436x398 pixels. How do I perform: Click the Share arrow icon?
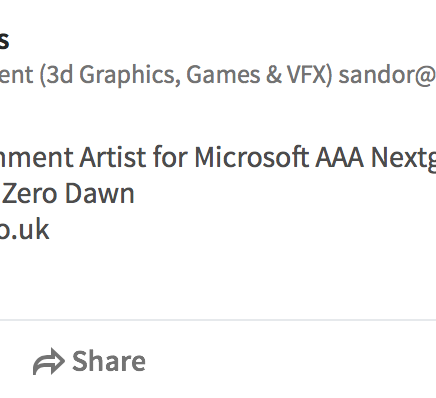coord(48,362)
